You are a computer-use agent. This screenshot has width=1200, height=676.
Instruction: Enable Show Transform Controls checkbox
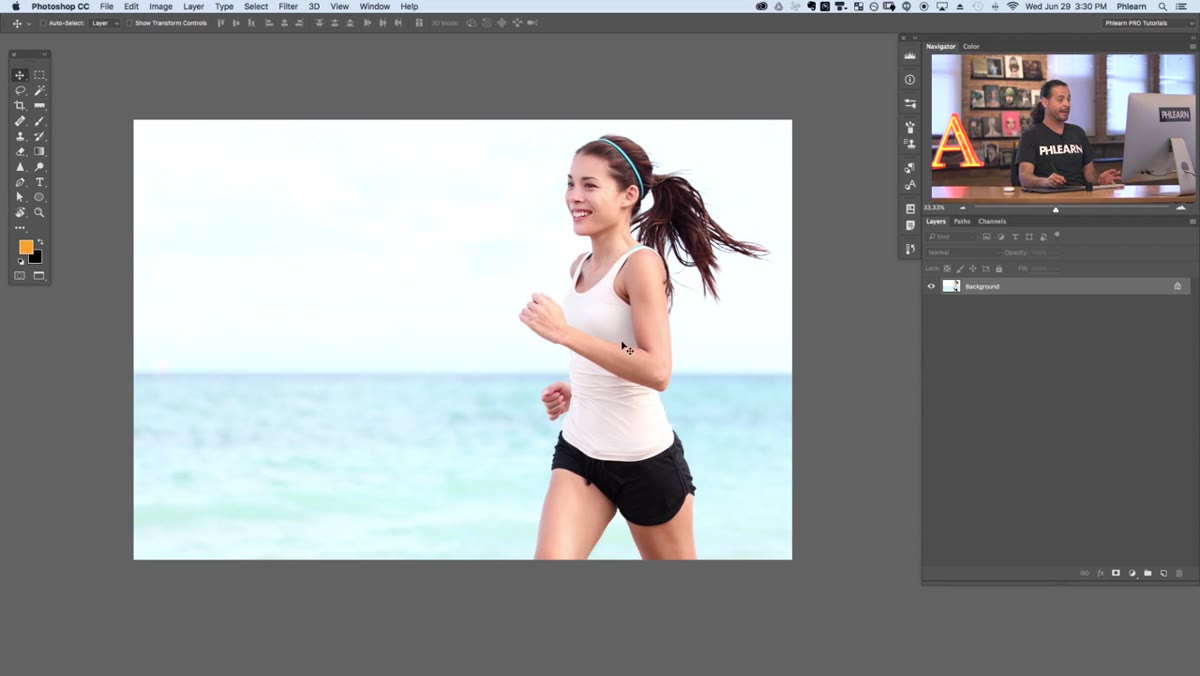[x=129, y=23]
